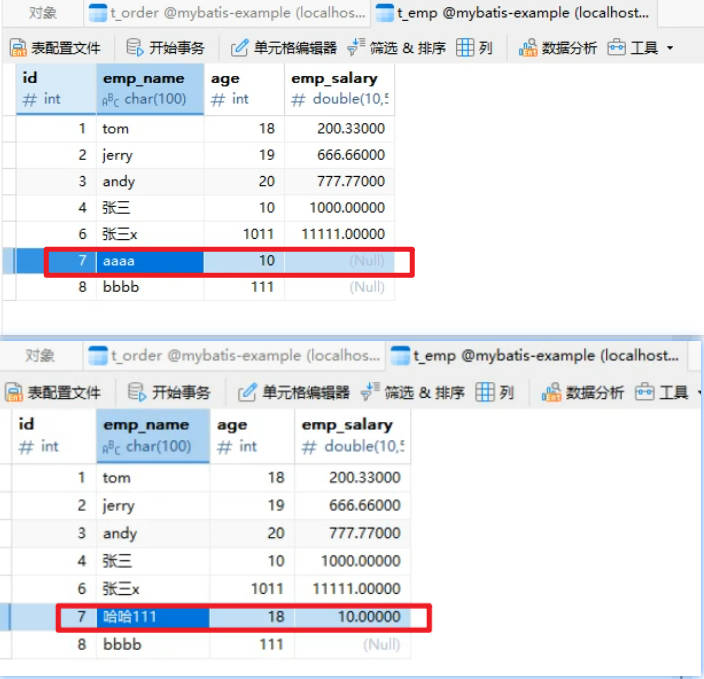Screen dimensions: 704x679
Task: Click salary 1000.00000 in bottom window
Action: click(x=352, y=561)
